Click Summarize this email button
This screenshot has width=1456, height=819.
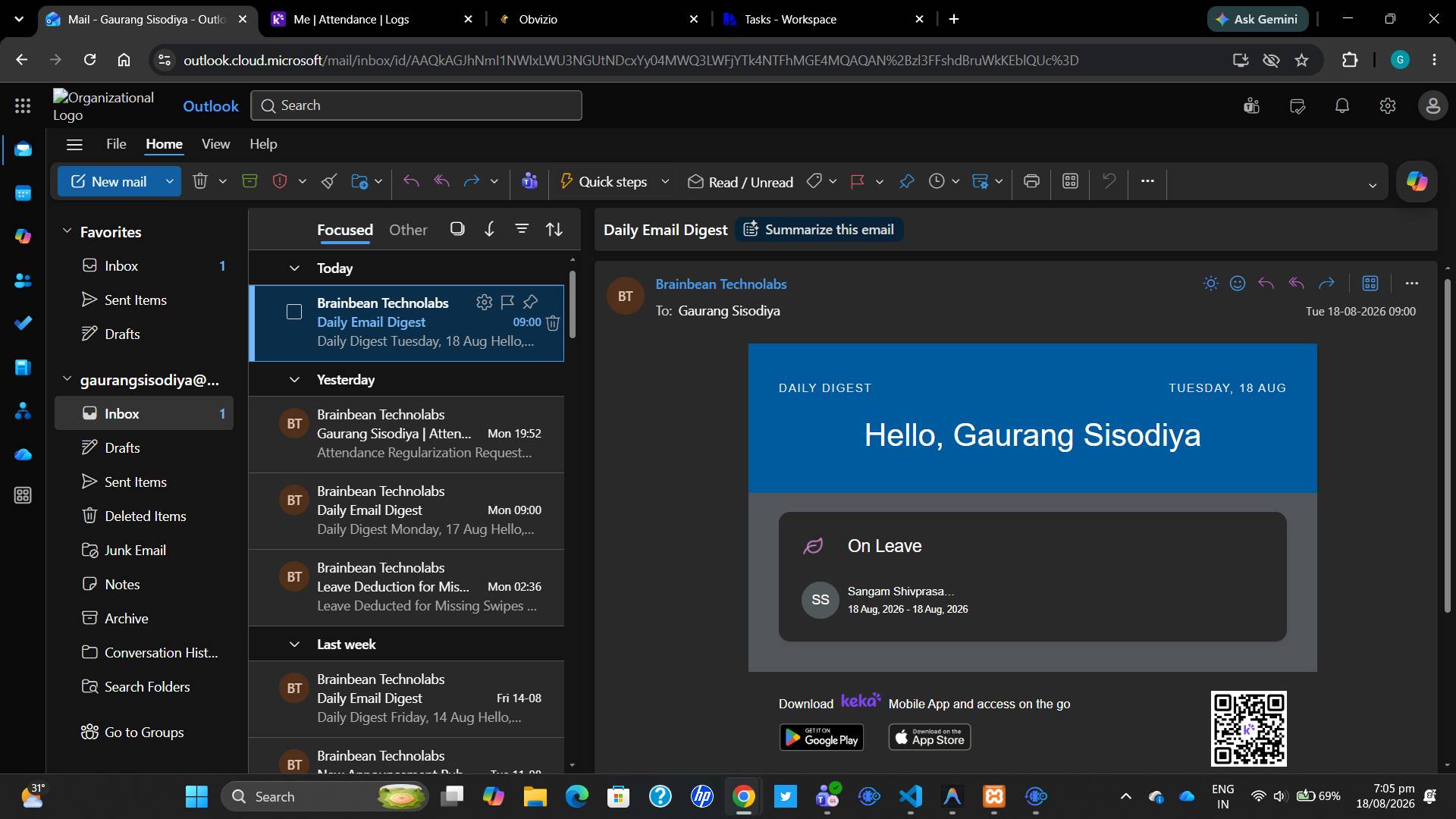click(x=819, y=230)
